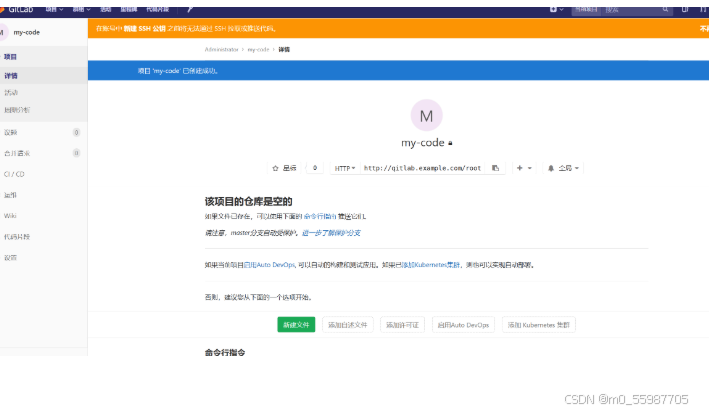Open the 项目 dropdown in top navbar
The width and height of the screenshot is (709, 412).
click(x=54, y=9)
